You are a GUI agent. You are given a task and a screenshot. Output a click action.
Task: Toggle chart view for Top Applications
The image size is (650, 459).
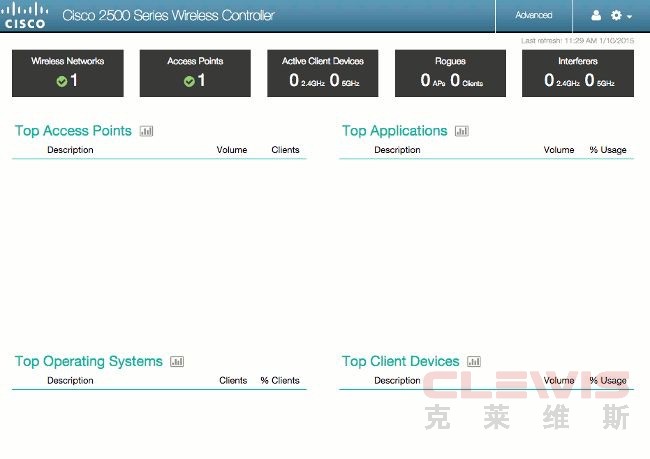pyautogui.click(x=462, y=131)
